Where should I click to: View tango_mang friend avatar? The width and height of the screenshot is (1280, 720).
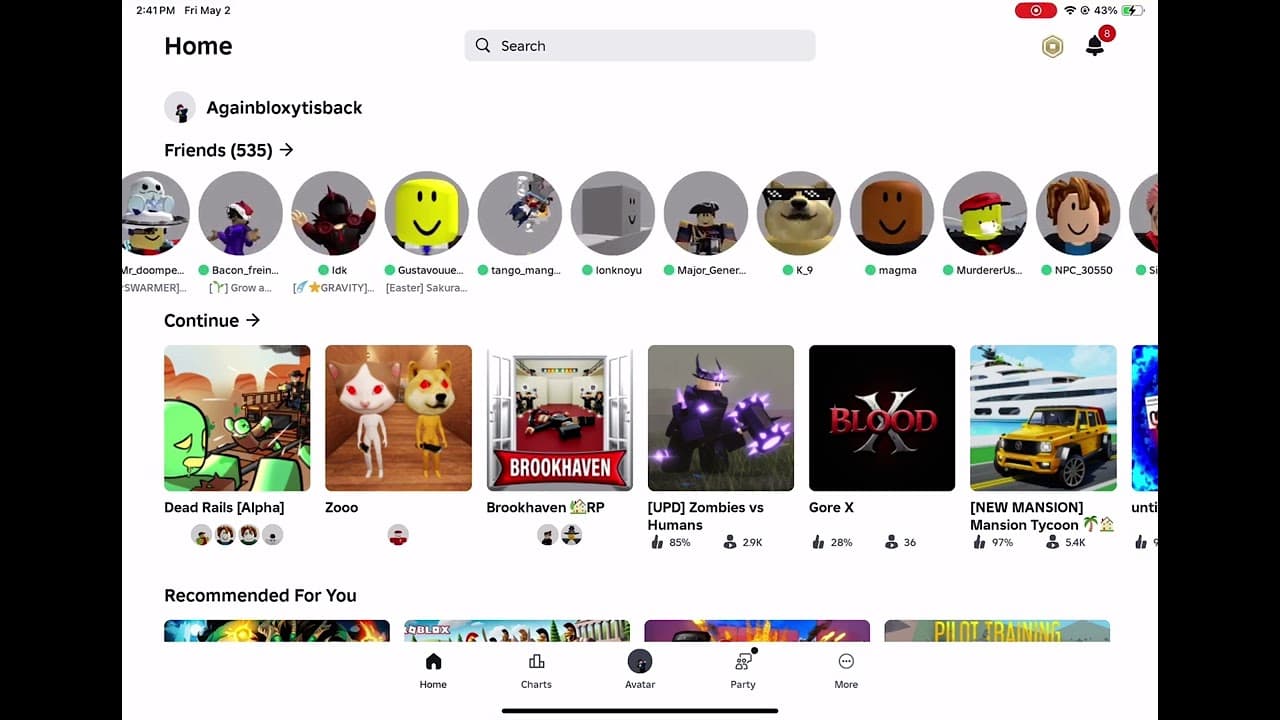(519, 213)
